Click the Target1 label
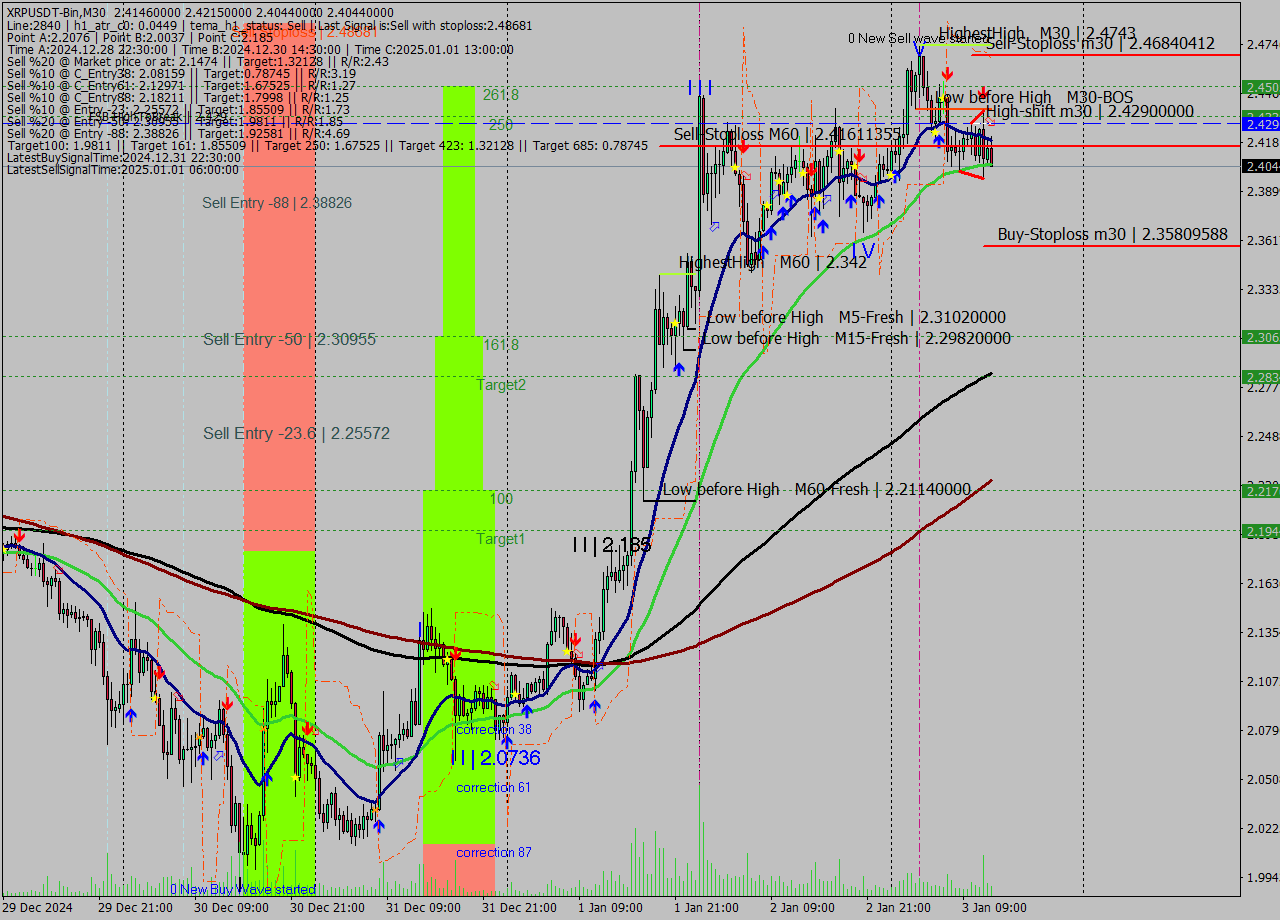This screenshot has width=1280, height=920. (x=500, y=539)
